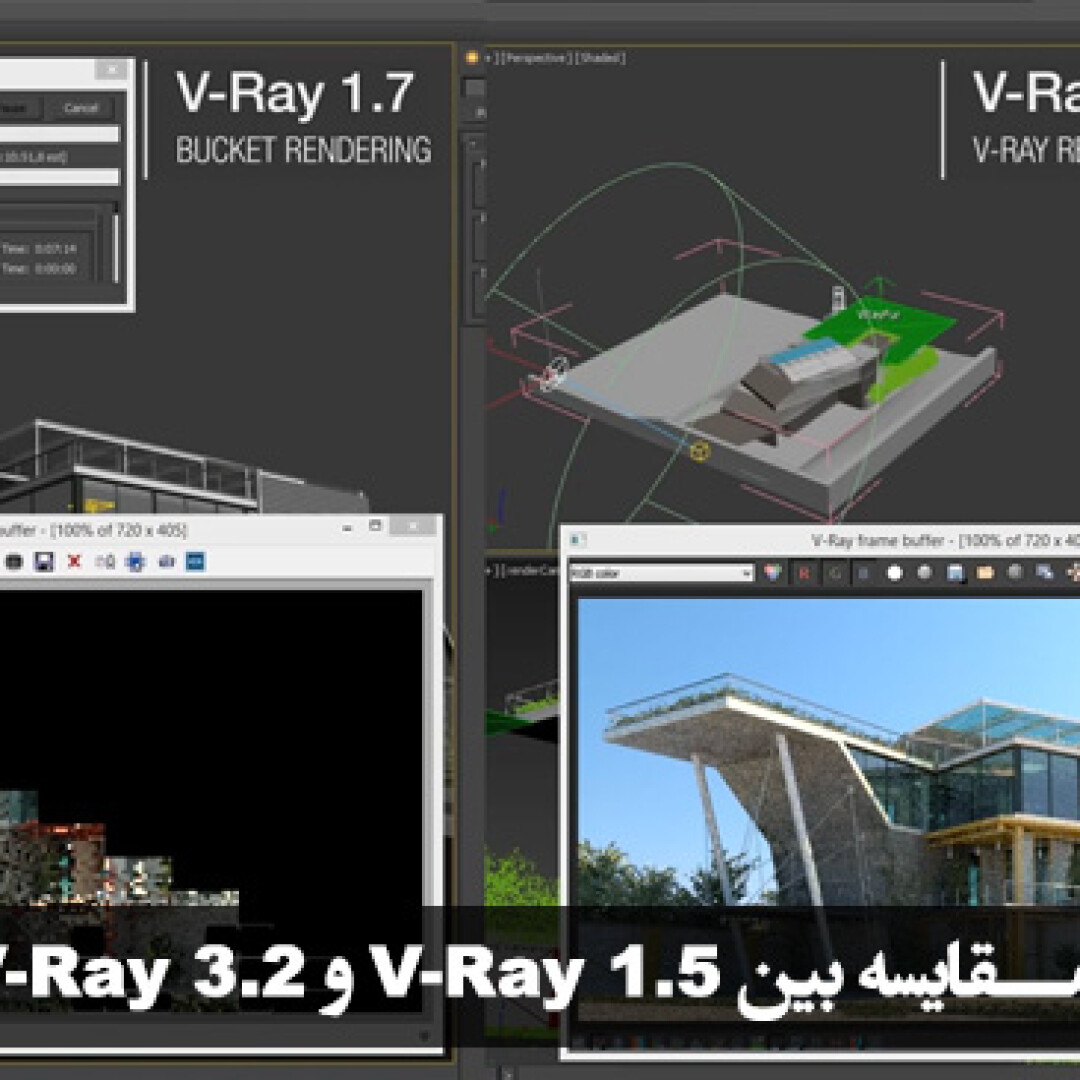Save rendered image in right frame buffer
Image resolution: width=1080 pixels, height=1080 pixels.
(955, 573)
